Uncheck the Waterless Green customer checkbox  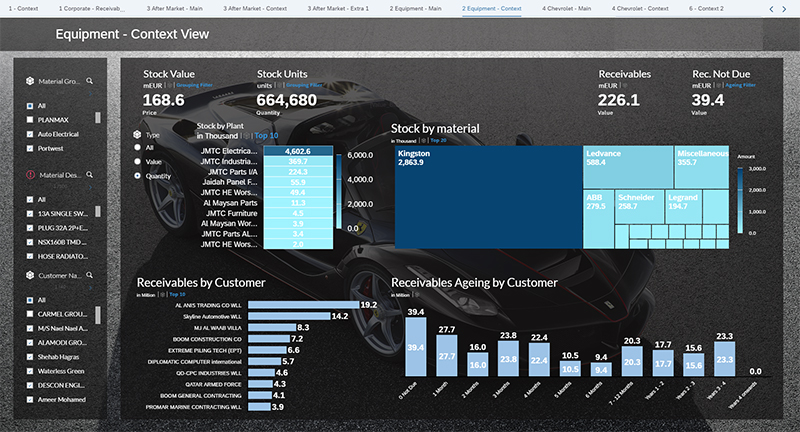point(30,371)
